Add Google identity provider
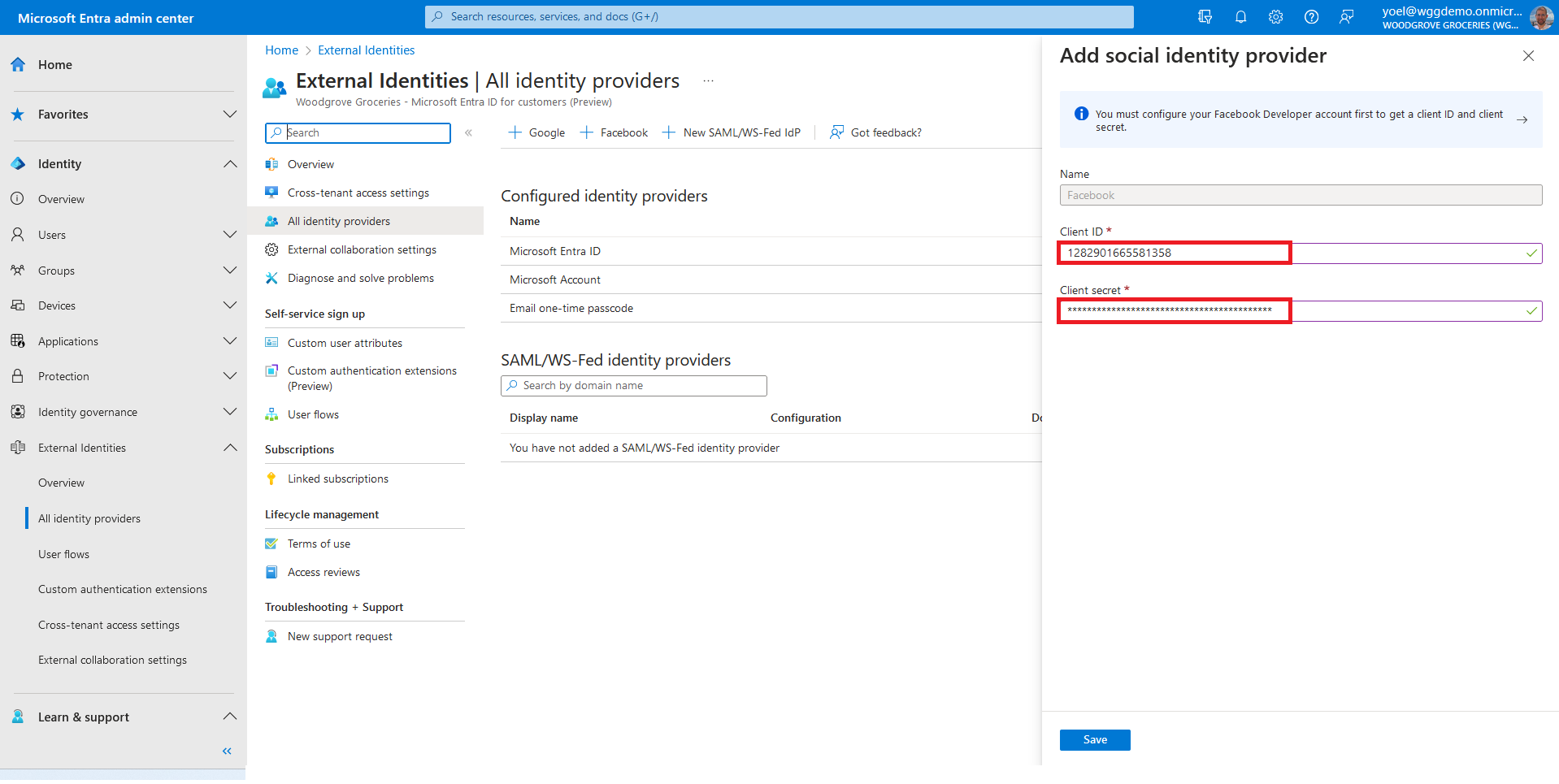 click(536, 132)
